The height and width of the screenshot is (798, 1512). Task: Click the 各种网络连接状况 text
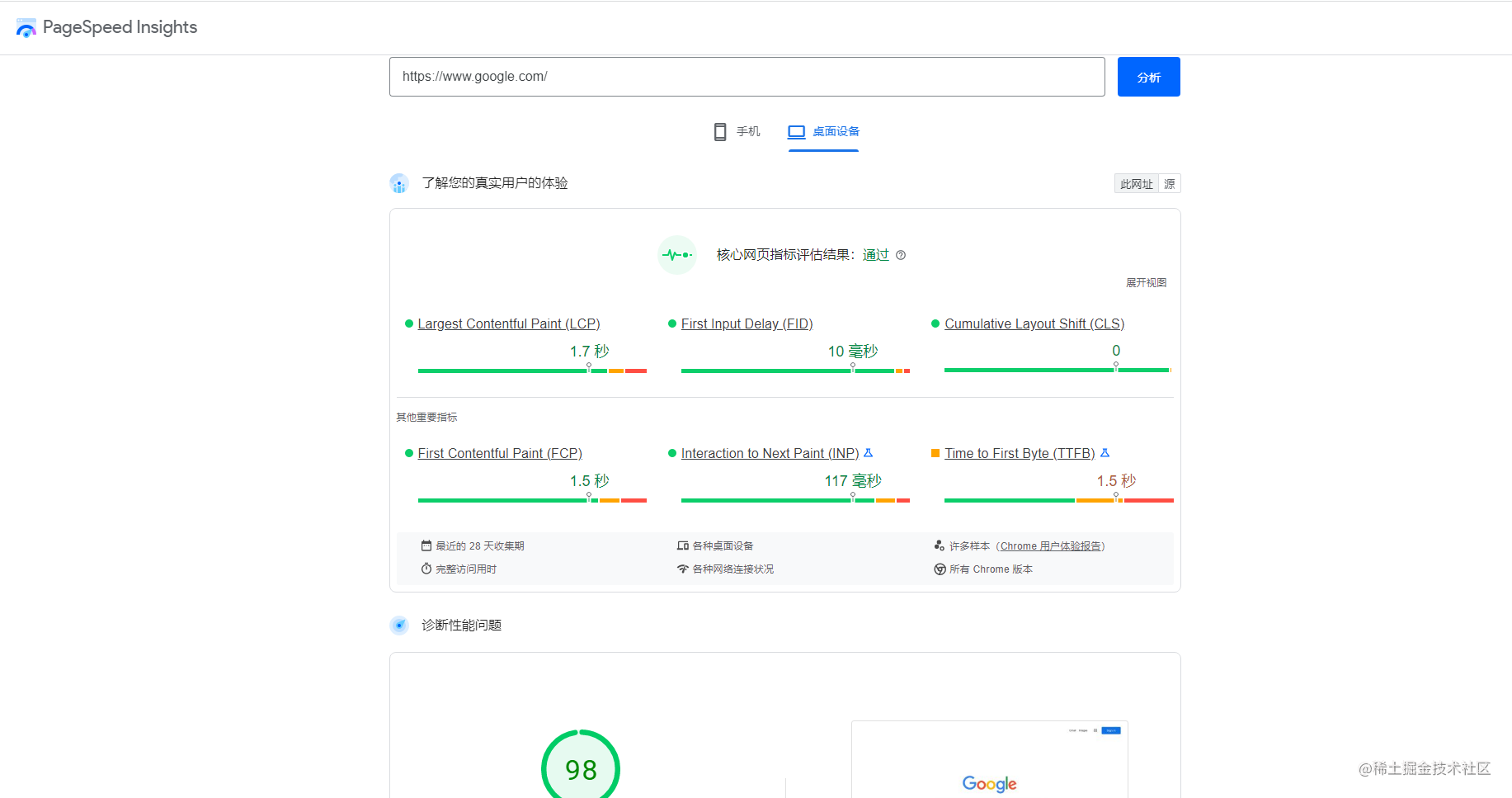(x=733, y=569)
